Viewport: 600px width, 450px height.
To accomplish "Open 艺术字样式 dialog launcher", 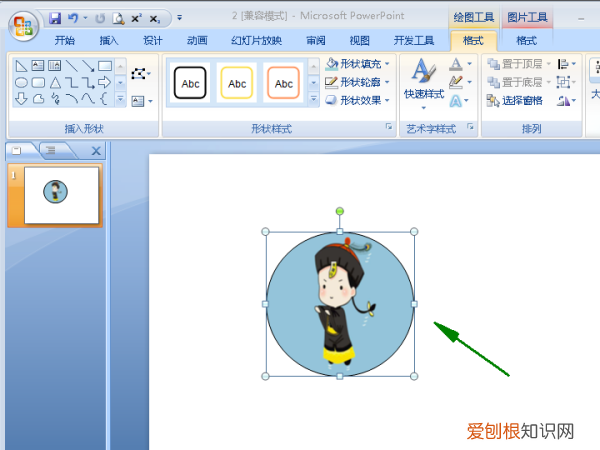I will (x=470, y=126).
